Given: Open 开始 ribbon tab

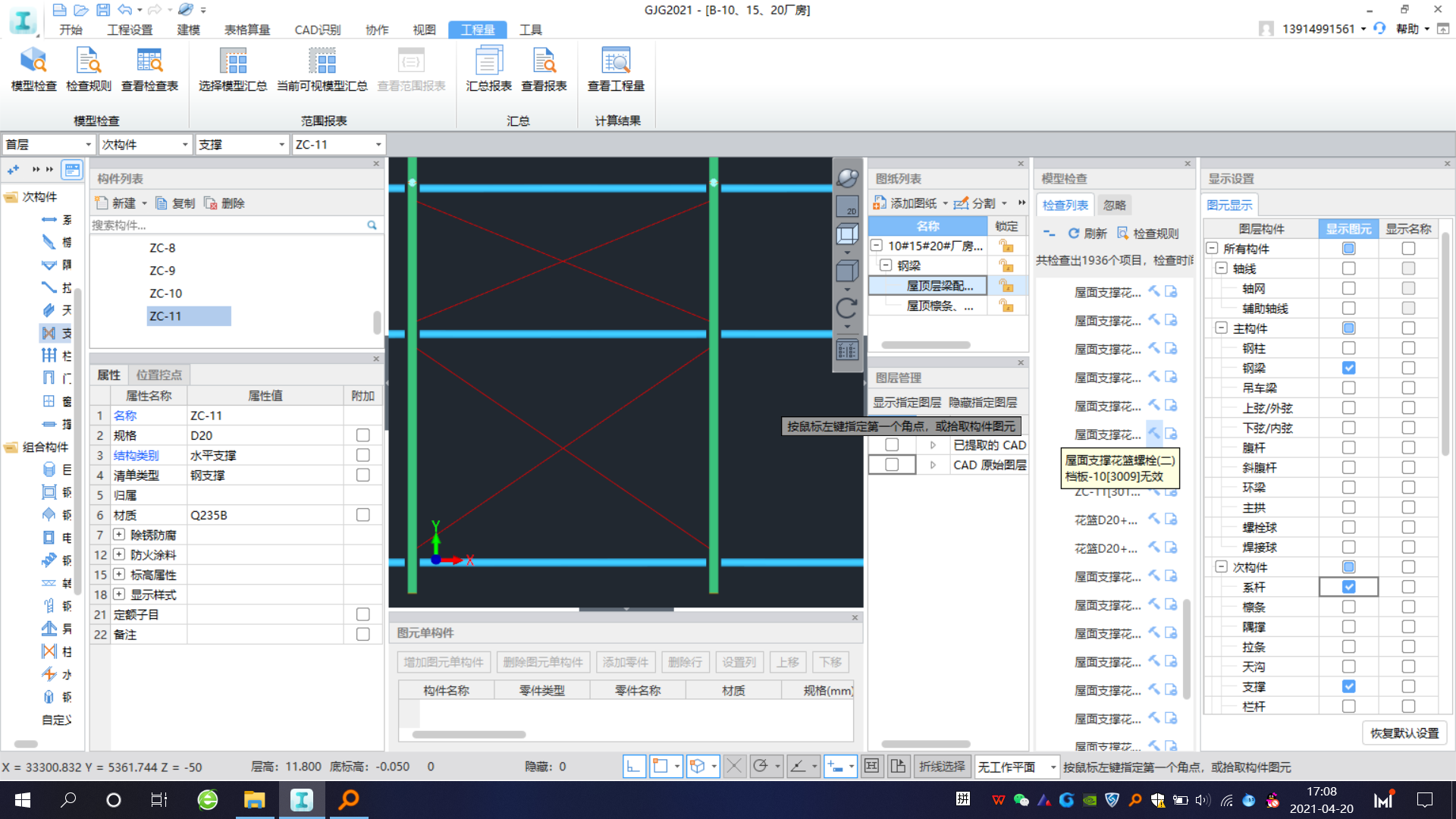Looking at the screenshot, I should click(71, 30).
